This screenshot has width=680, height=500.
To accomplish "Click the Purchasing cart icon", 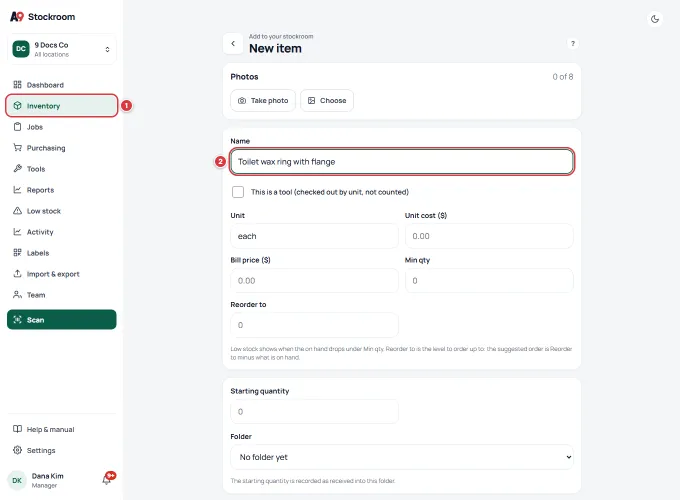I will [17, 147].
